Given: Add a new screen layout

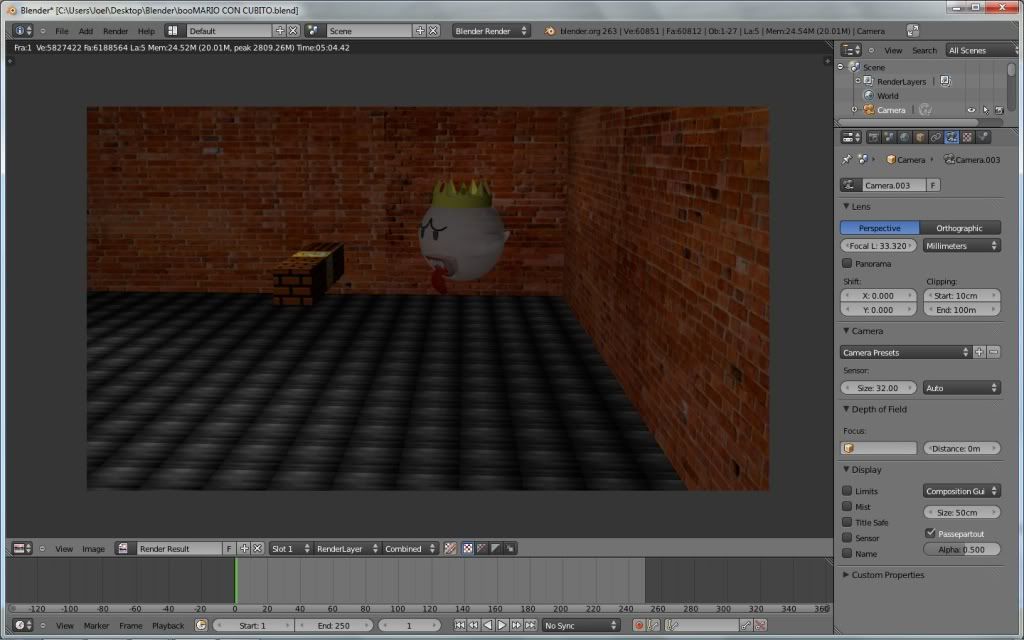Looking at the screenshot, I should pos(280,31).
